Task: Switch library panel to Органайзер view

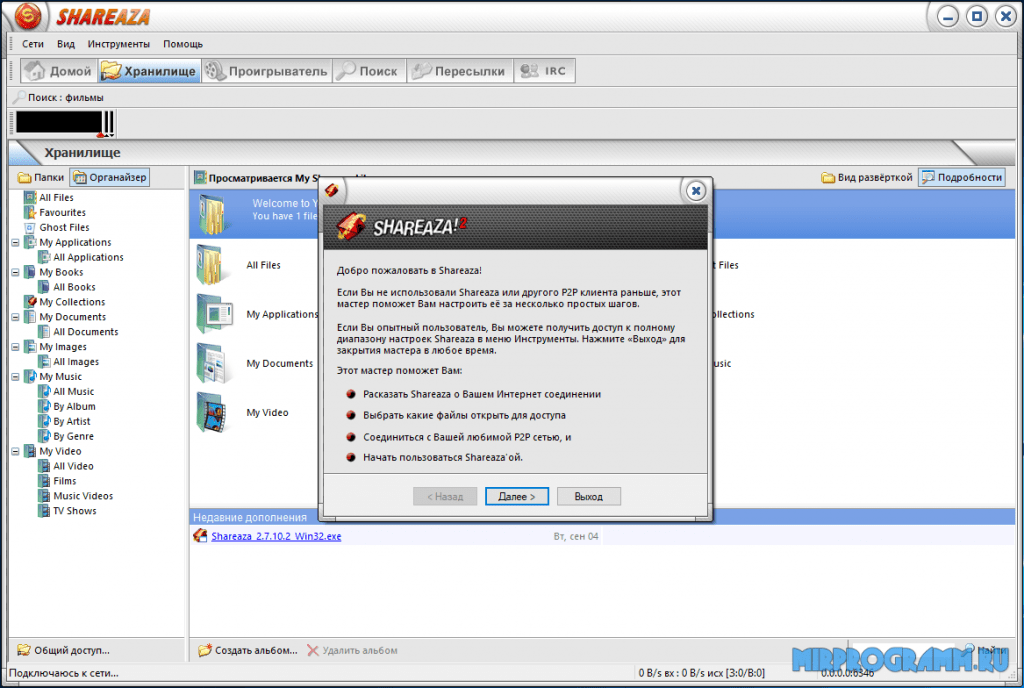Action: pyautogui.click(x=110, y=177)
